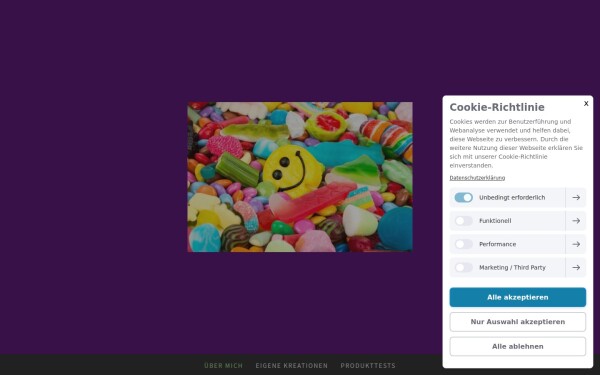Open the EIGENE KREATIONEN menu item
600x375 pixels.
292,365
